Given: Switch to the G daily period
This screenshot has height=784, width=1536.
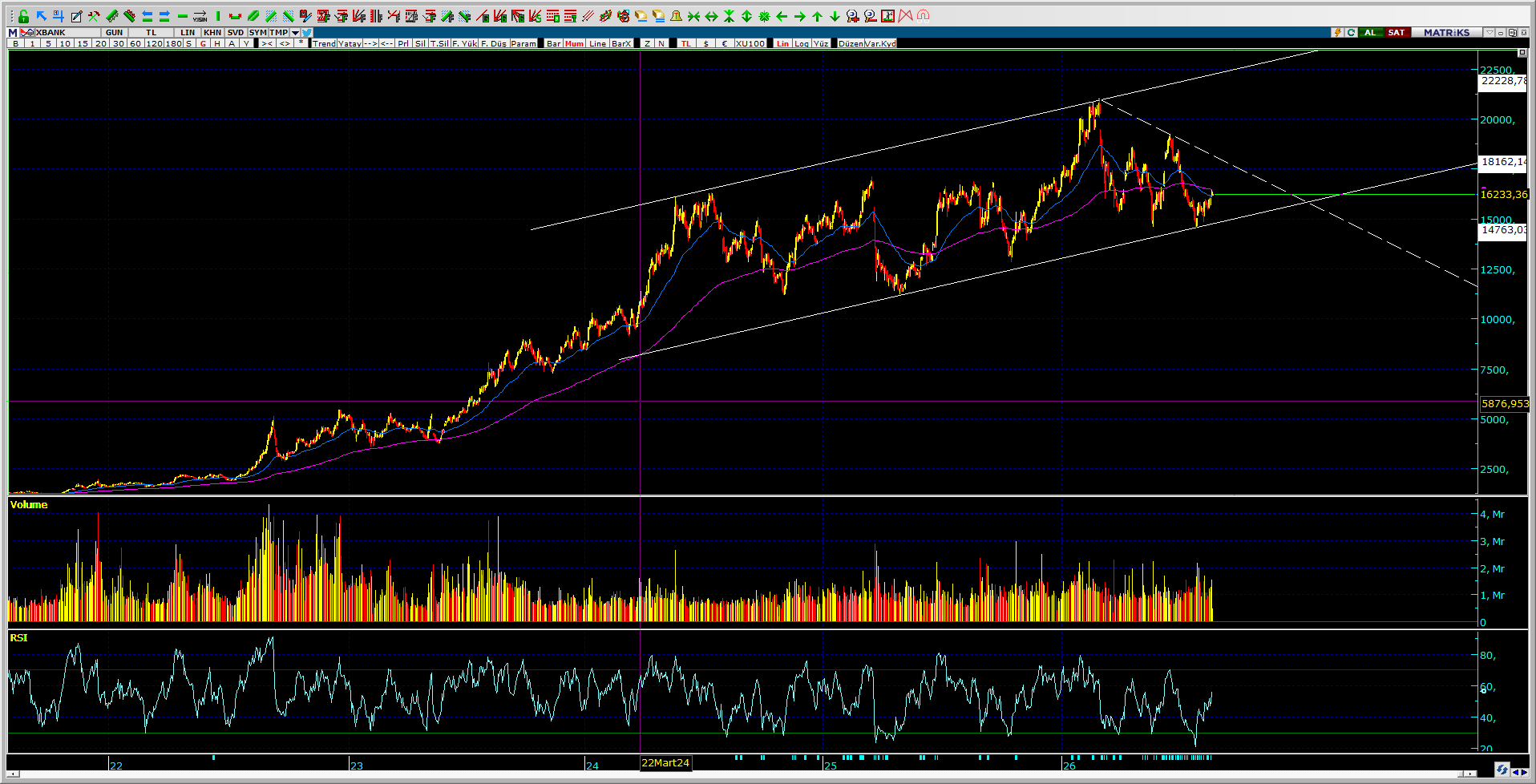Looking at the screenshot, I should (202, 43).
